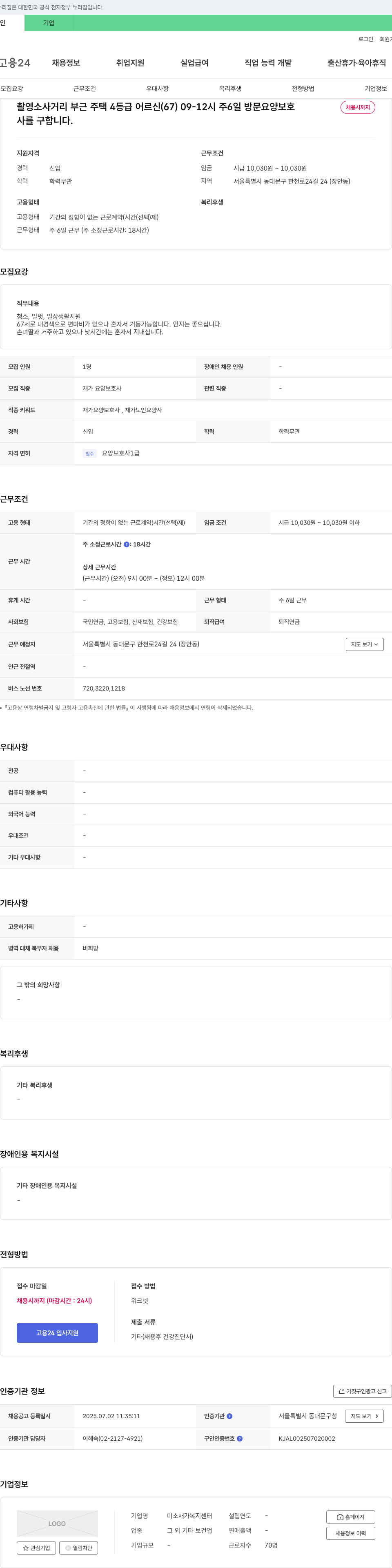Screen dimensions: 392x1568
Task: Click 재가 요양보호사 job type value
Action: point(102,389)
